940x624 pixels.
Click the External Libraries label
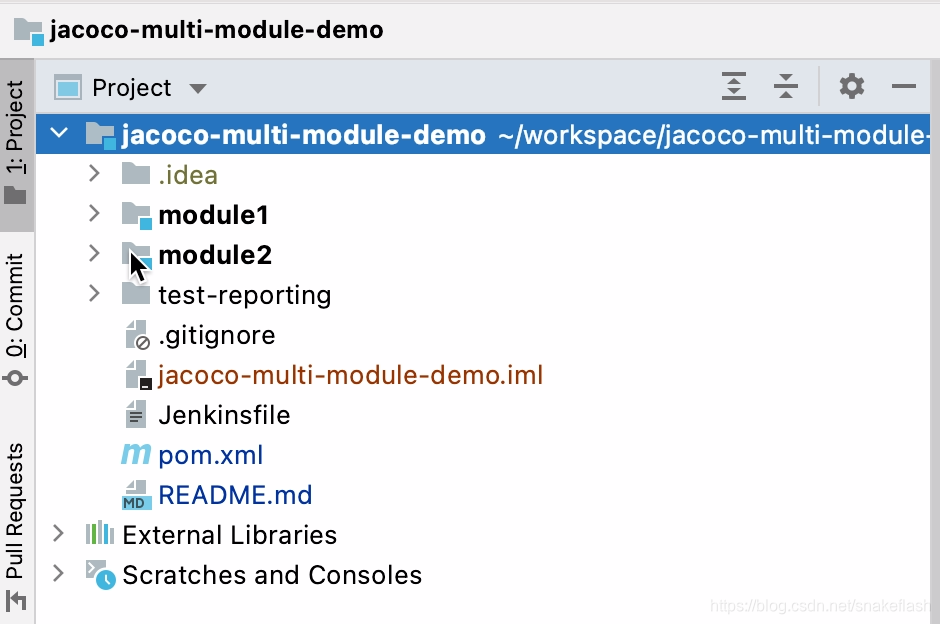230,535
